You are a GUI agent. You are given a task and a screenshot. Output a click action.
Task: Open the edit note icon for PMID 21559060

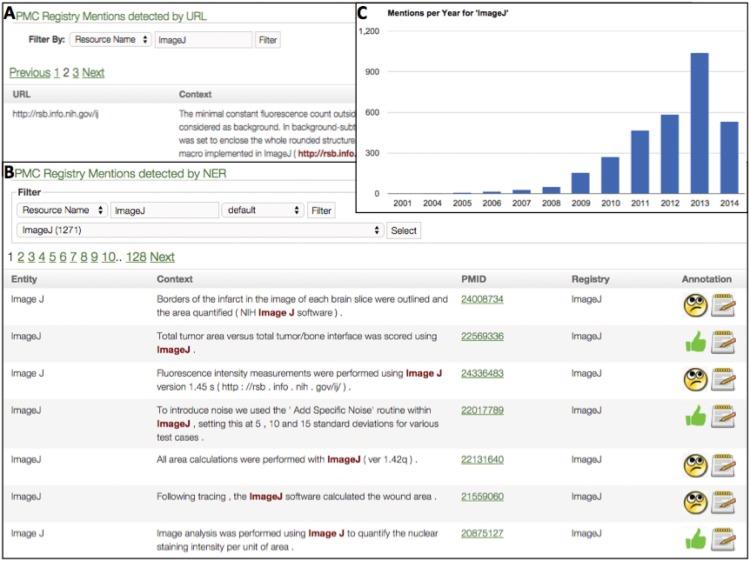723,502
